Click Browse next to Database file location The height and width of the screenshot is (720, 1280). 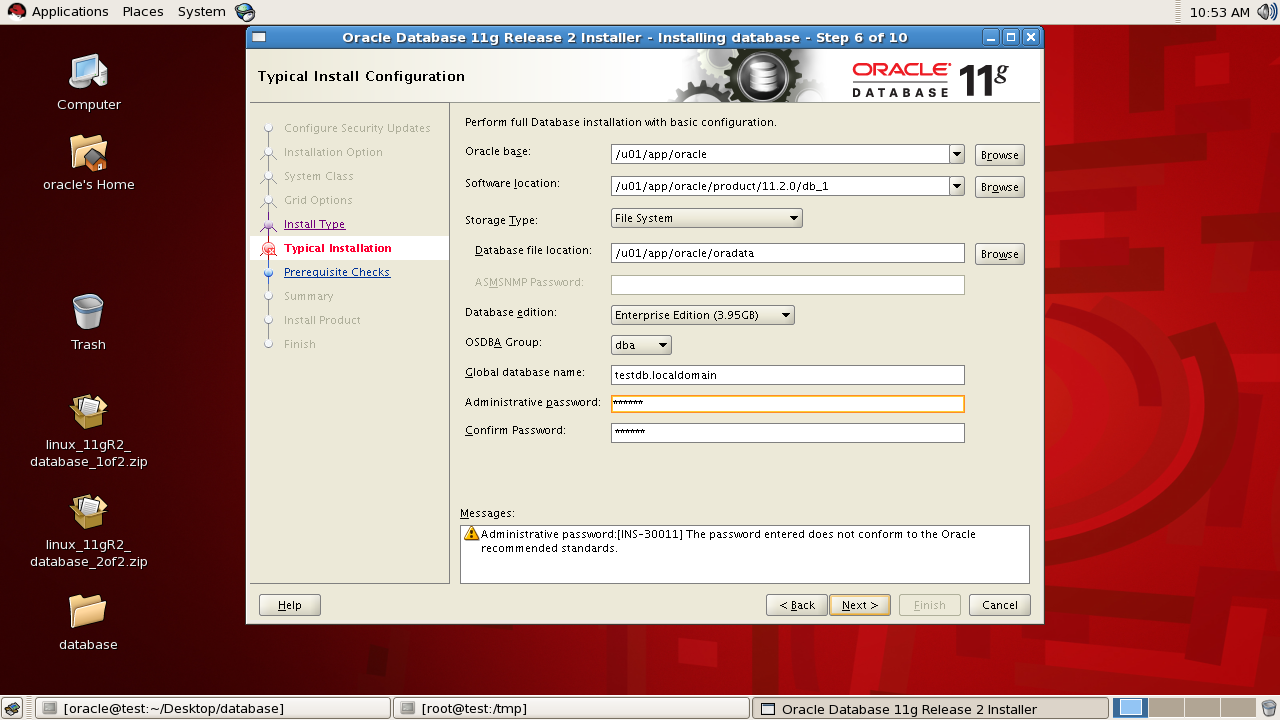pos(1000,254)
